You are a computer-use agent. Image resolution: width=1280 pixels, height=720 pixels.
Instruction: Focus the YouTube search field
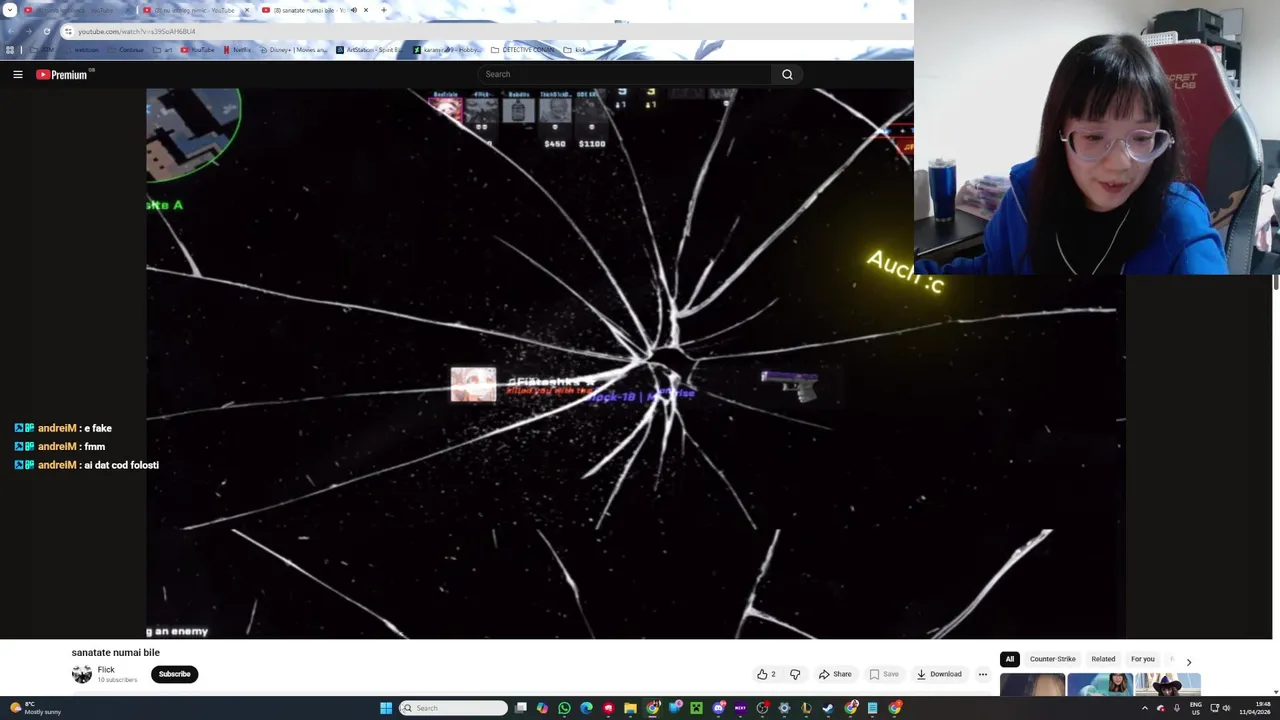pyautogui.click(x=624, y=74)
